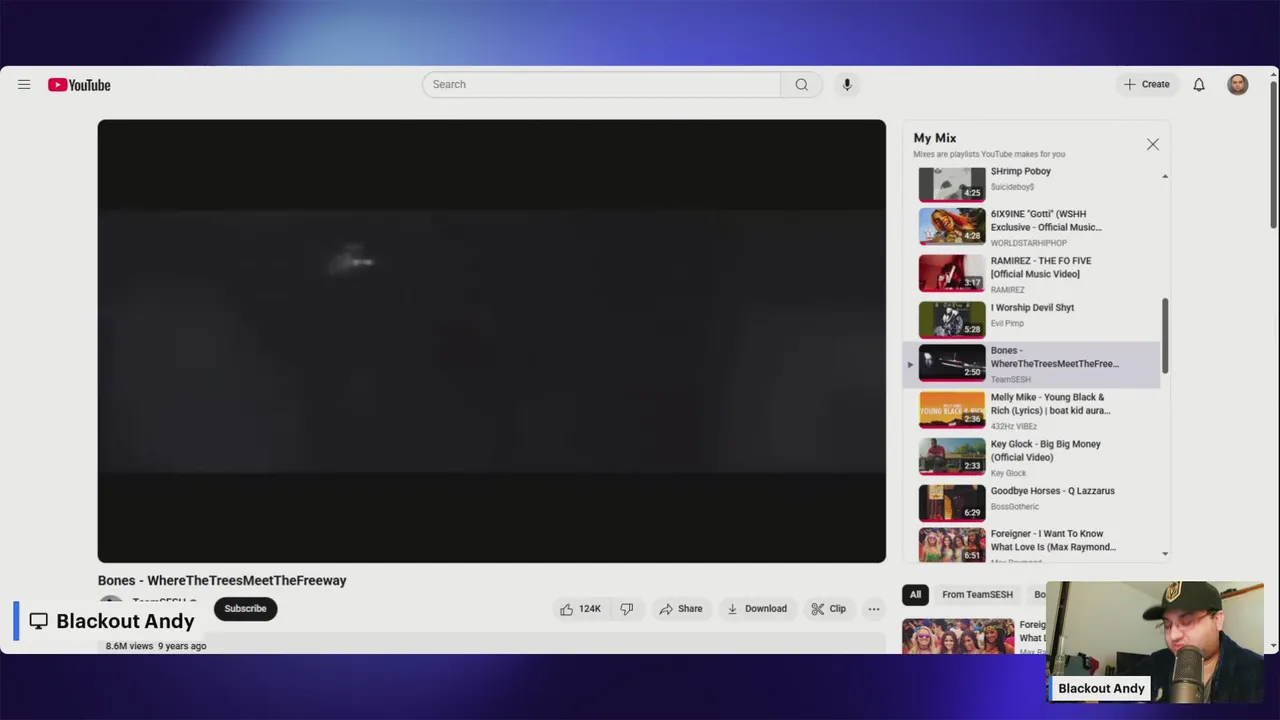This screenshot has width=1280, height=720.
Task: Select the From TeamSESH filter chip
Action: tap(977, 595)
